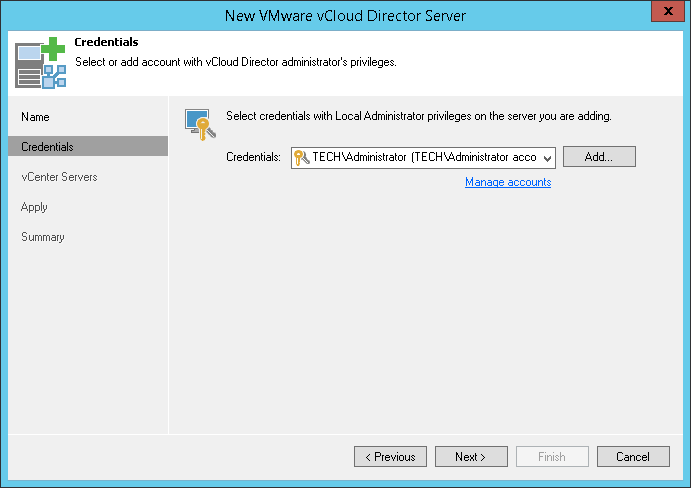
Task: Open the Summary step
Action: [43, 237]
